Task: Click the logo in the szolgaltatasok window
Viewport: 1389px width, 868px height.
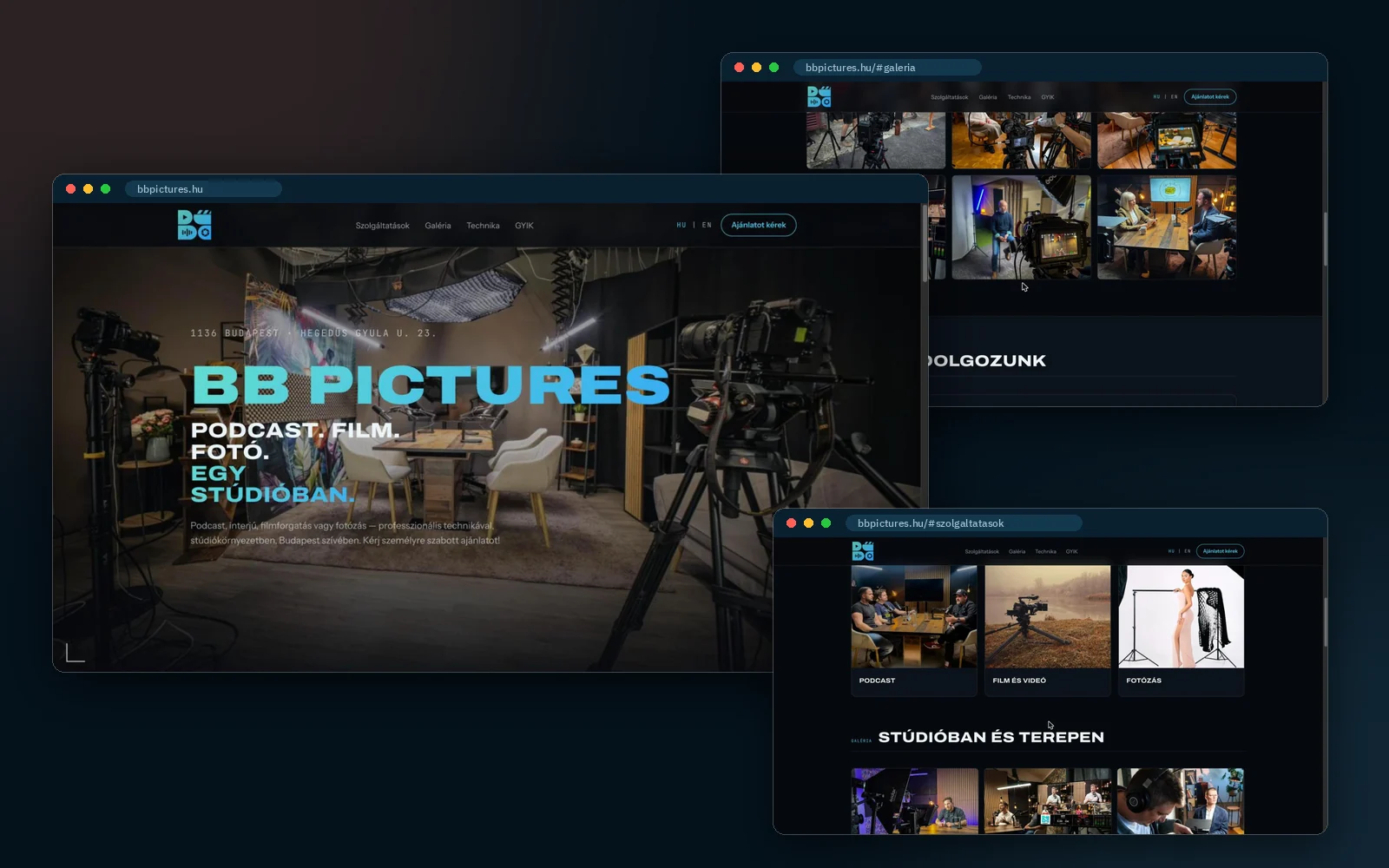Action: pos(863,551)
